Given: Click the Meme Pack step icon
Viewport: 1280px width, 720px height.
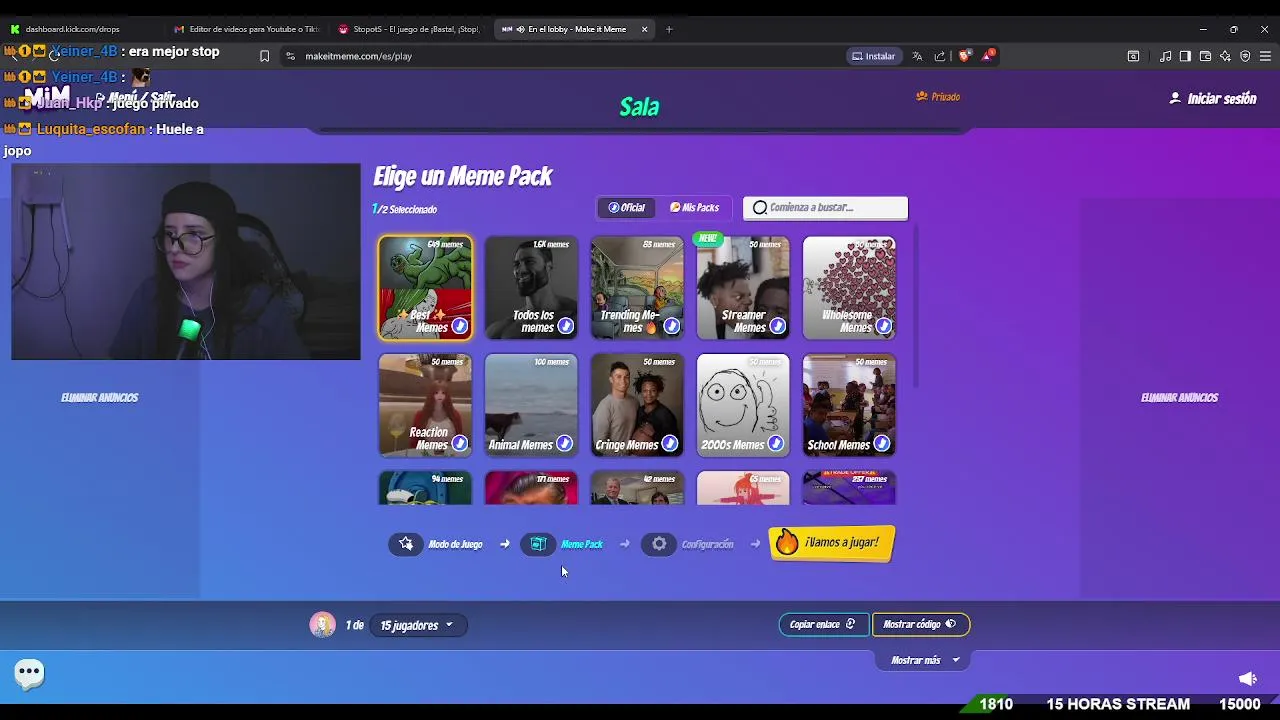Looking at the screenshot, I should [538, 544].
